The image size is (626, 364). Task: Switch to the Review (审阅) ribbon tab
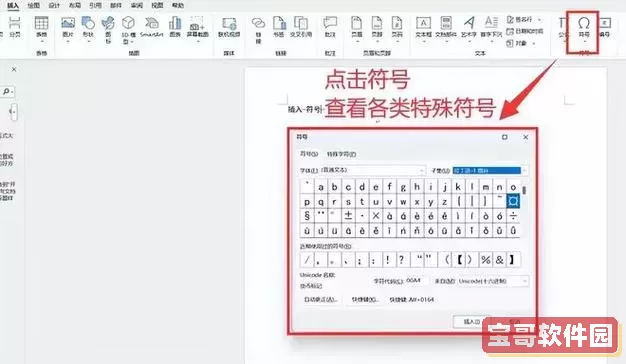(137, 5)
